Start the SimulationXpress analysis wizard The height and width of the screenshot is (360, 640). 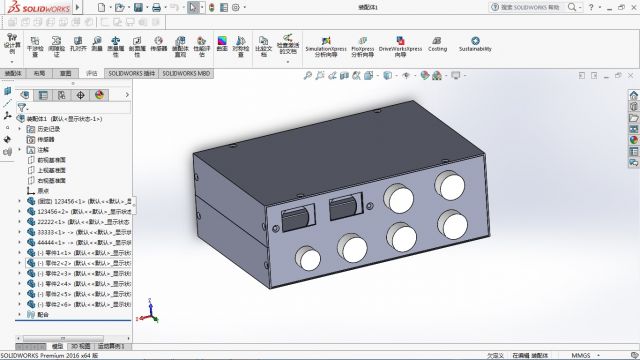(x=326, y=47)
